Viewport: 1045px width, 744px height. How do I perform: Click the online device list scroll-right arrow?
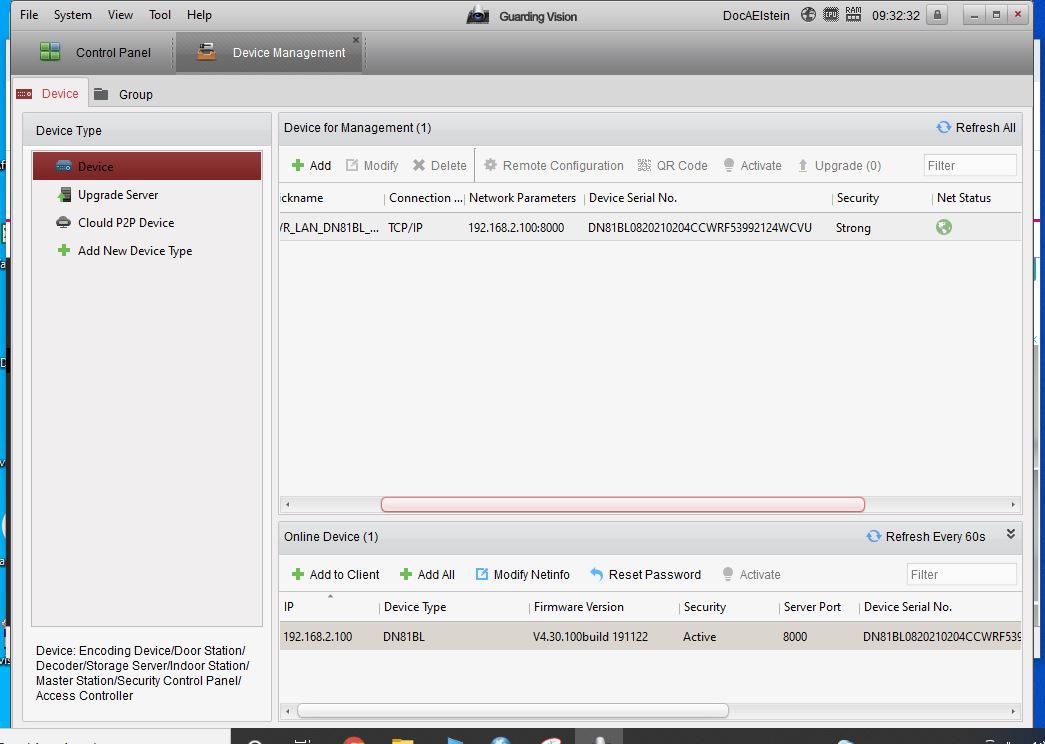click(1013, 711)
